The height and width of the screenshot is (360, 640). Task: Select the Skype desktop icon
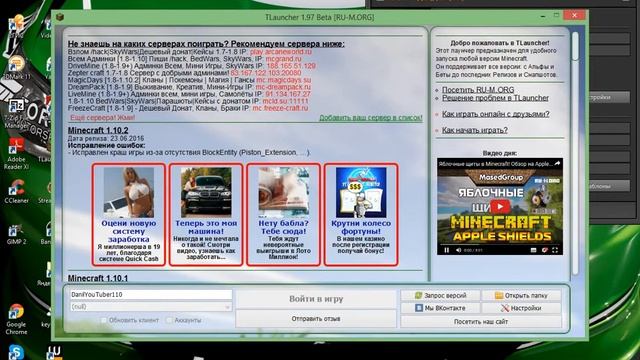(x=16, y=352)
